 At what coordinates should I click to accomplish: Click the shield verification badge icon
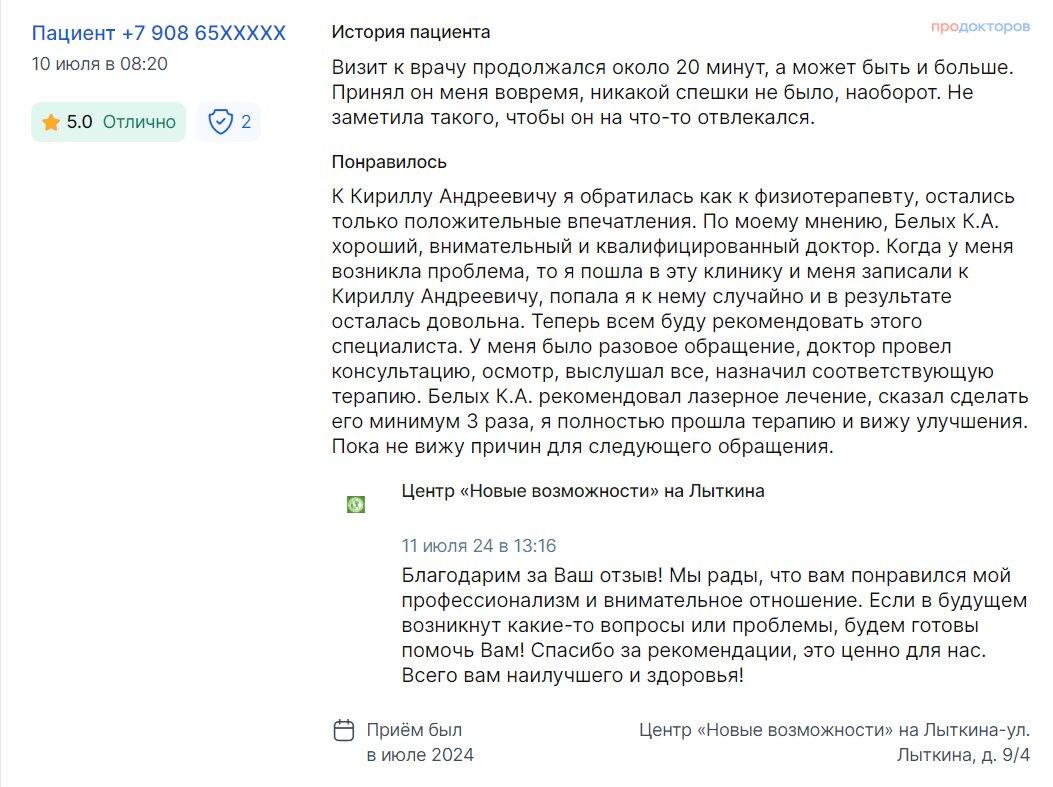(220, 122)
